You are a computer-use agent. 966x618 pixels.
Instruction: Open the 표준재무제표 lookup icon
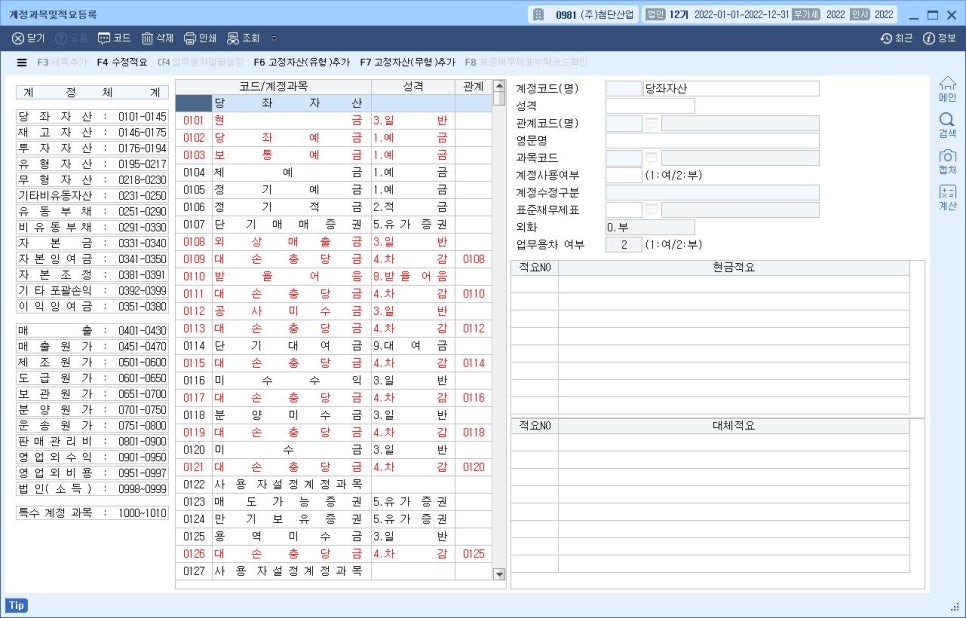(651, 210)
